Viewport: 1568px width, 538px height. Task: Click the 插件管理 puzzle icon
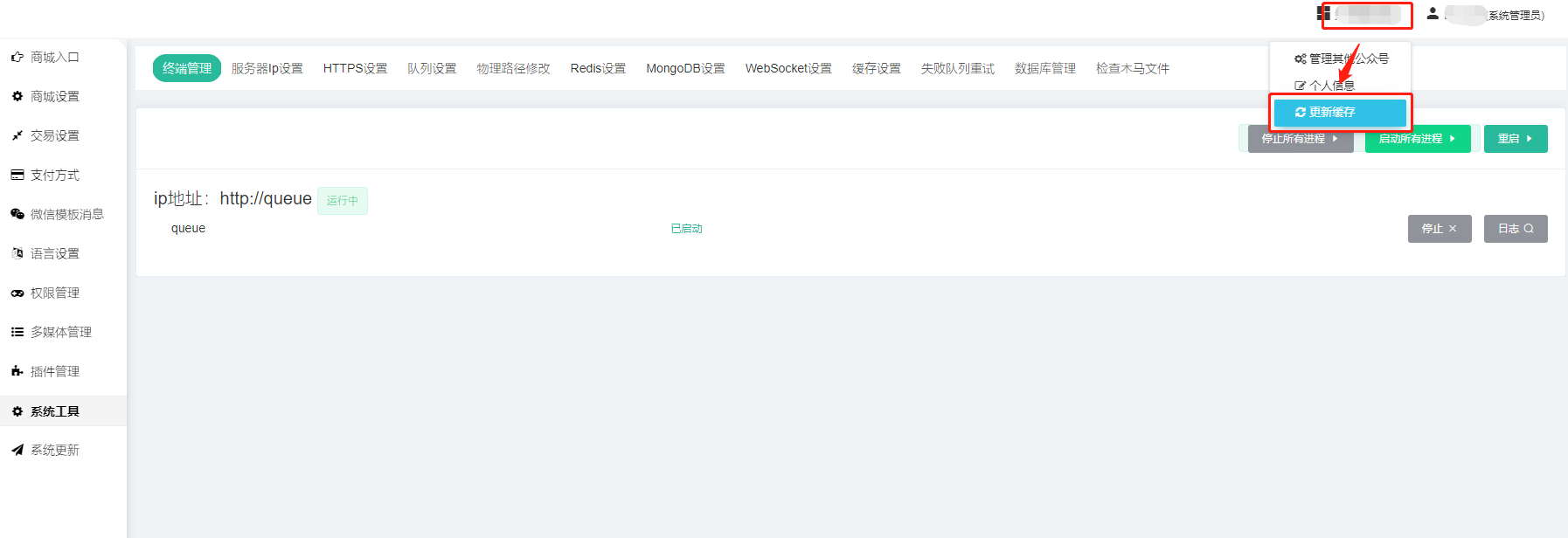(17, 371)
